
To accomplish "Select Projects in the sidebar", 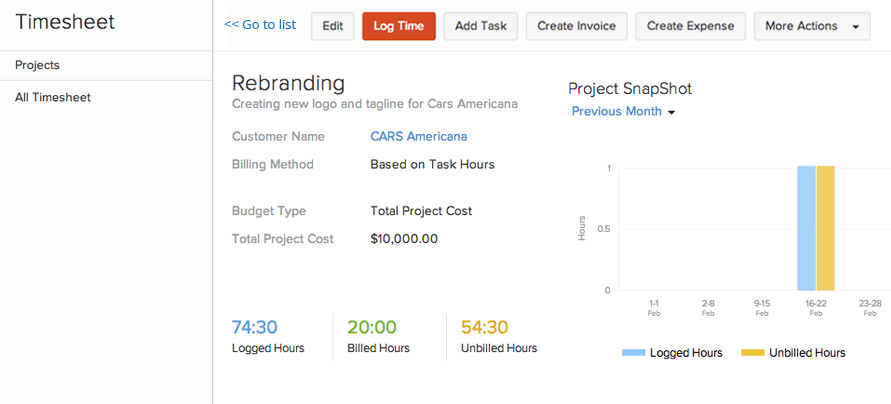I will (38, 65).
